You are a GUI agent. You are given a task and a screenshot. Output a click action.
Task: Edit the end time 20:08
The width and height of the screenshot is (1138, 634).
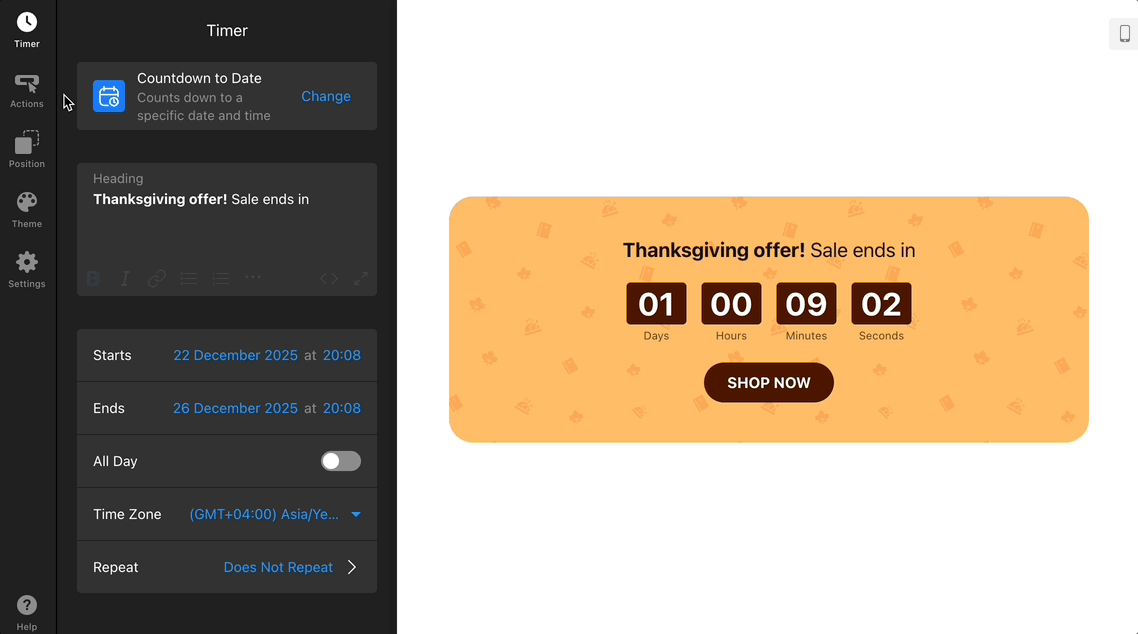point(342,408)
